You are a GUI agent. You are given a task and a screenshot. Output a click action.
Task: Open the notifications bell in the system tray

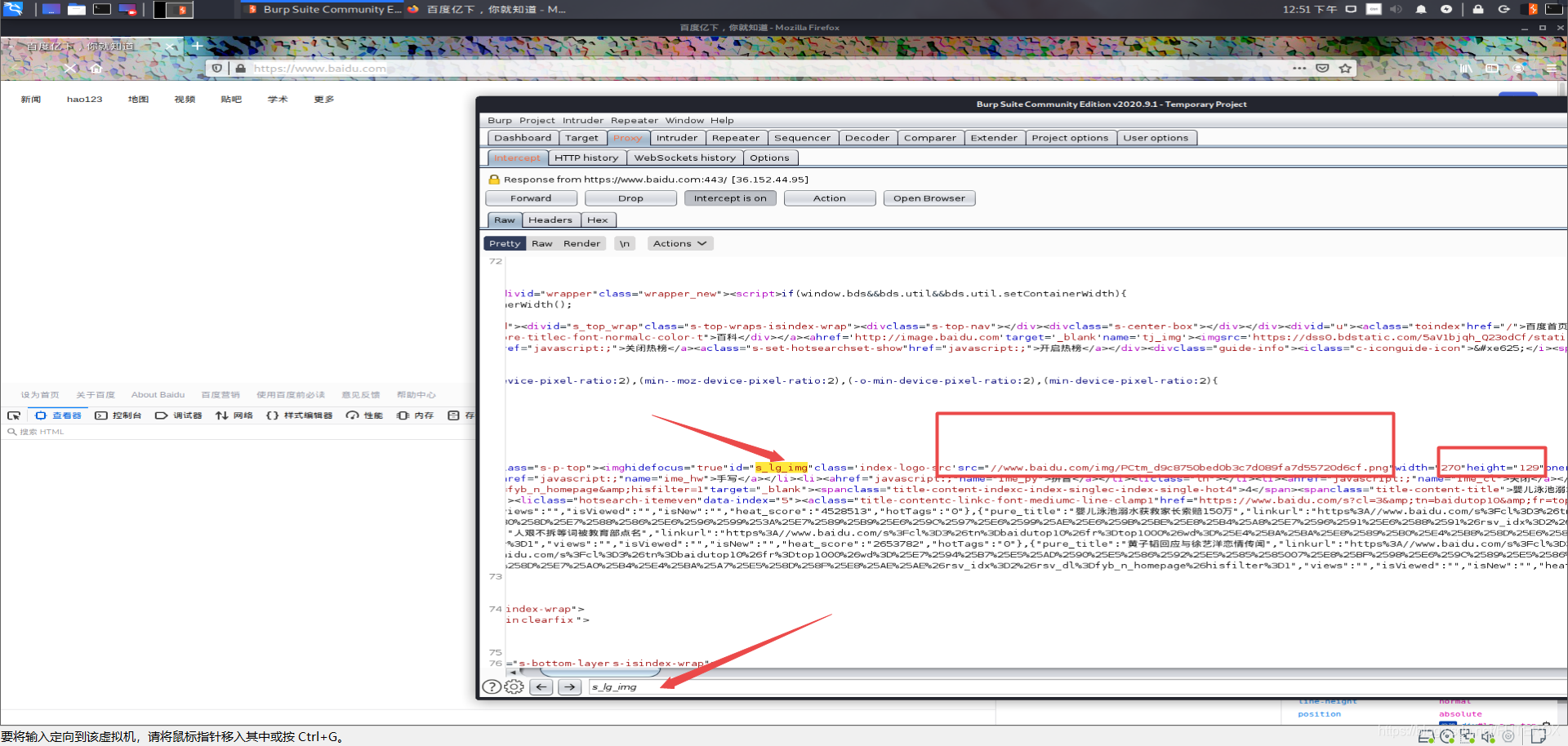(x=1421, y=9)
